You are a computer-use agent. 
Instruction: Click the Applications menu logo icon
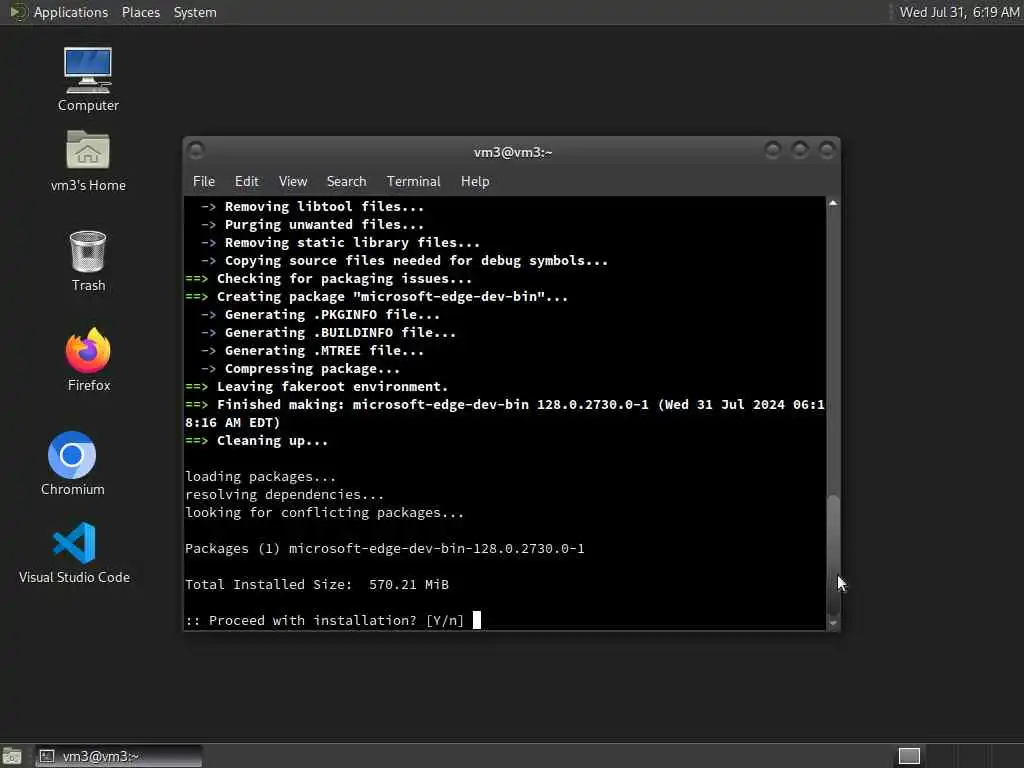pos(18,12)
